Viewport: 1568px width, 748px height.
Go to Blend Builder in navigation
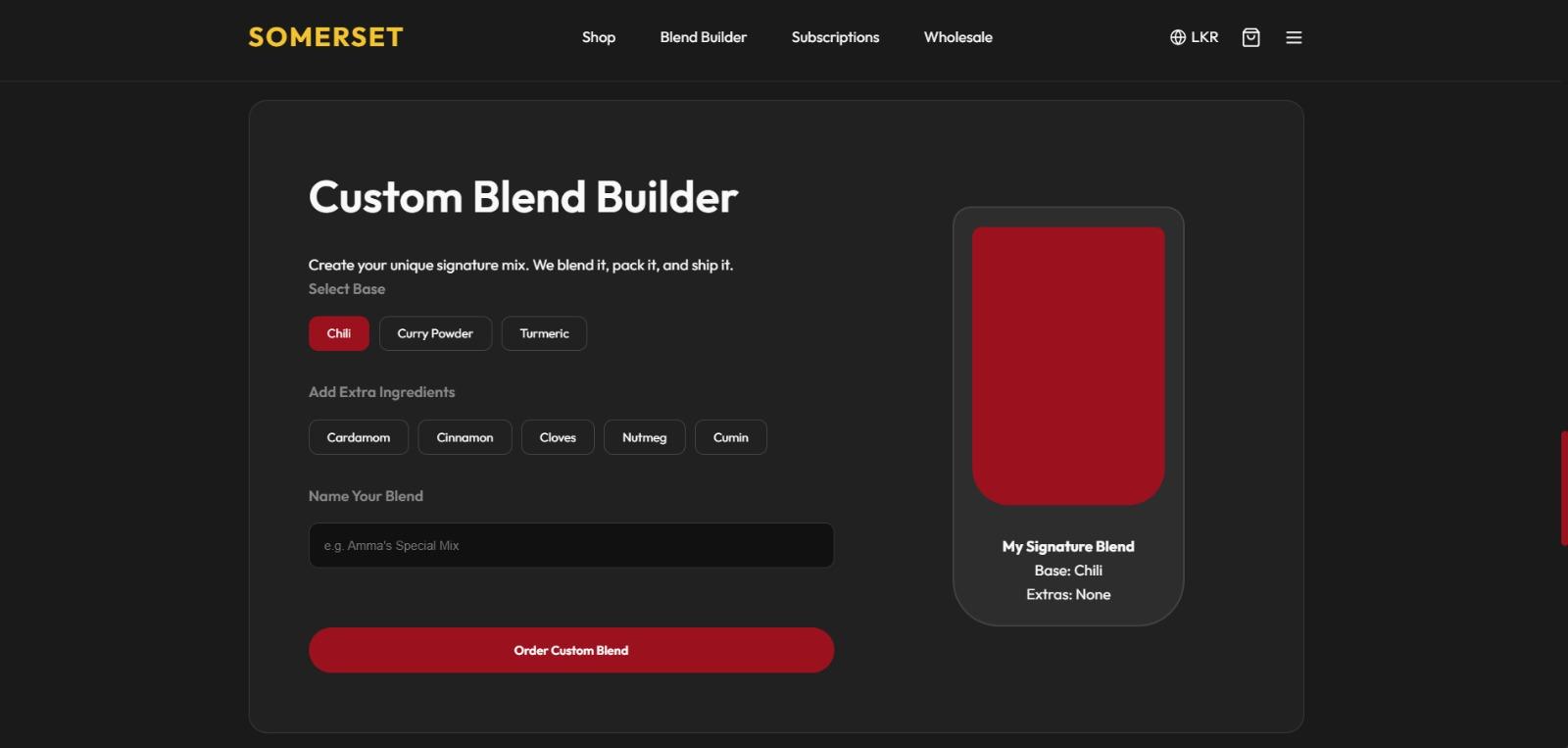[704, 37]
